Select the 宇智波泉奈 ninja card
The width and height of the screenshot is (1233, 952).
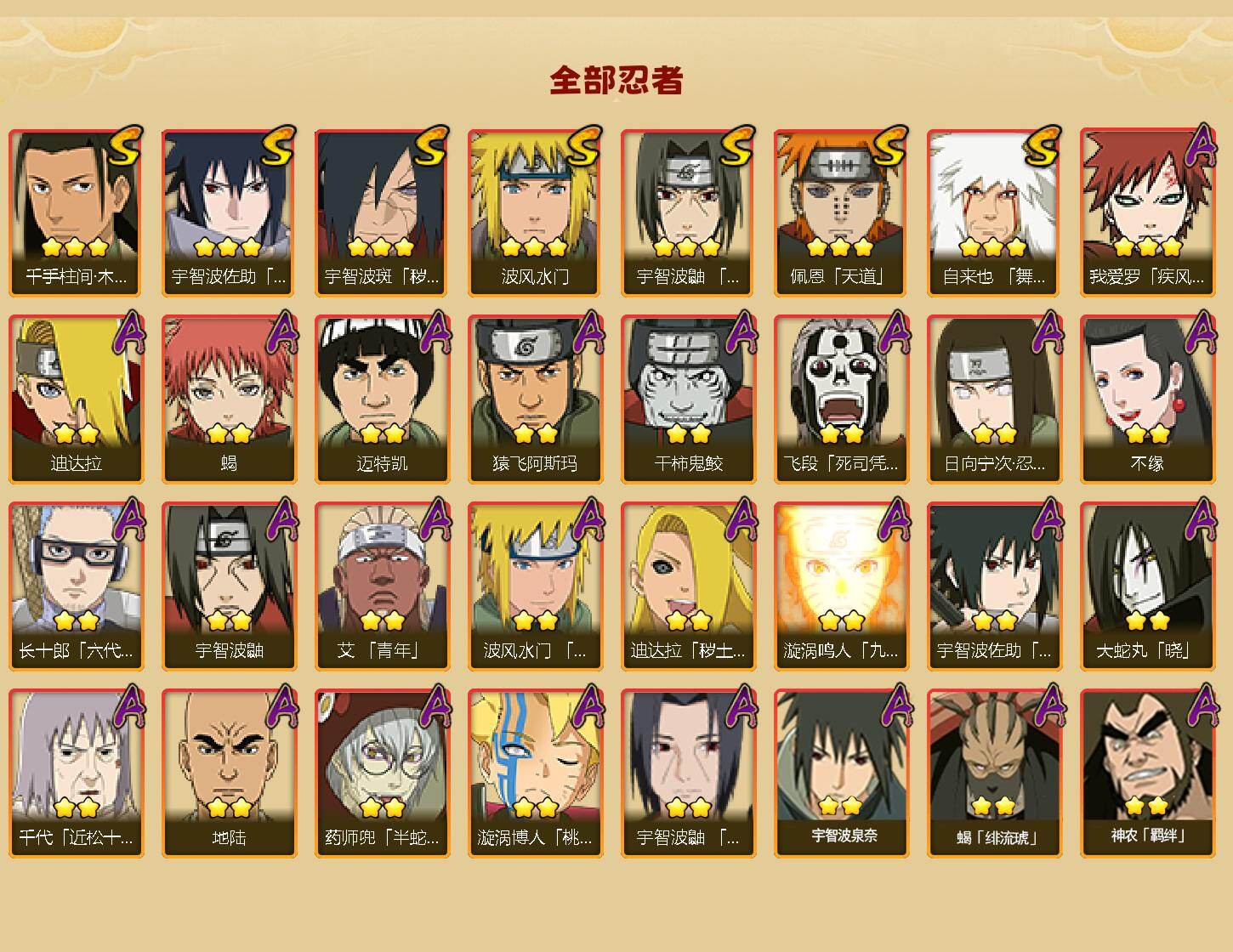coord(841,773)
